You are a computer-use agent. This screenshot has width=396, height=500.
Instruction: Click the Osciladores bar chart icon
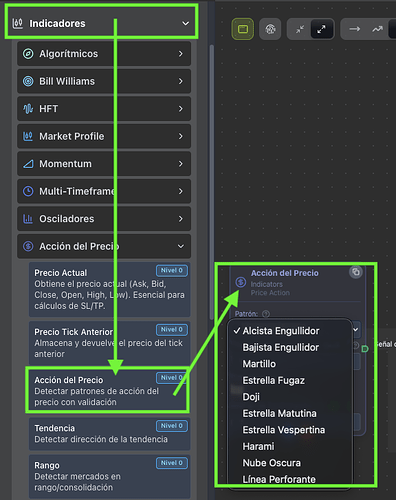[x=28, y=219]
